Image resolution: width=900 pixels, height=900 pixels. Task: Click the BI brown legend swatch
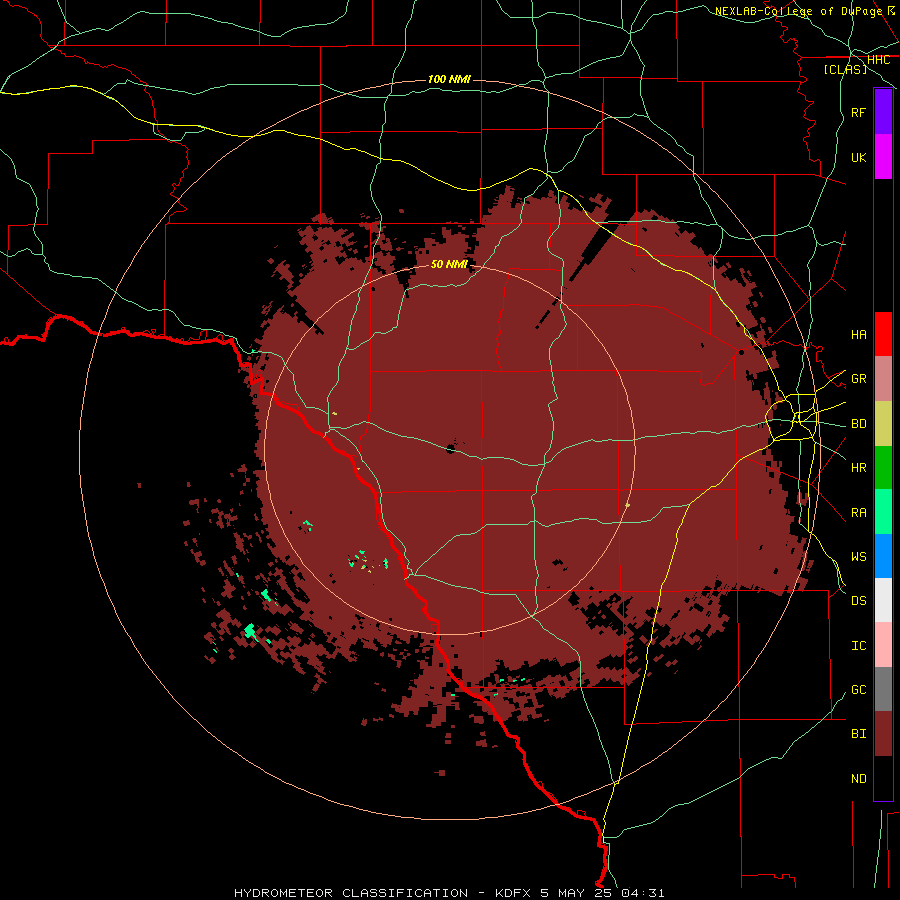tap(883, 734)
